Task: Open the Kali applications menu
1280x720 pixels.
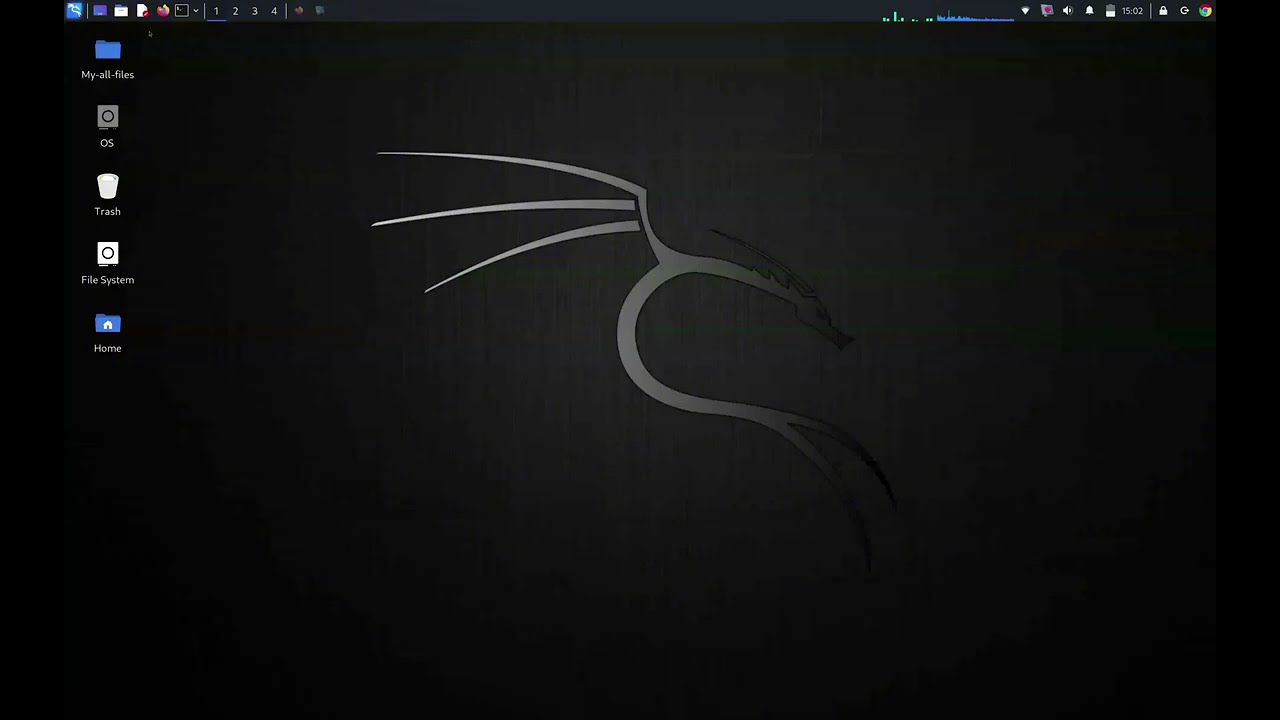Action: (74, 11)
